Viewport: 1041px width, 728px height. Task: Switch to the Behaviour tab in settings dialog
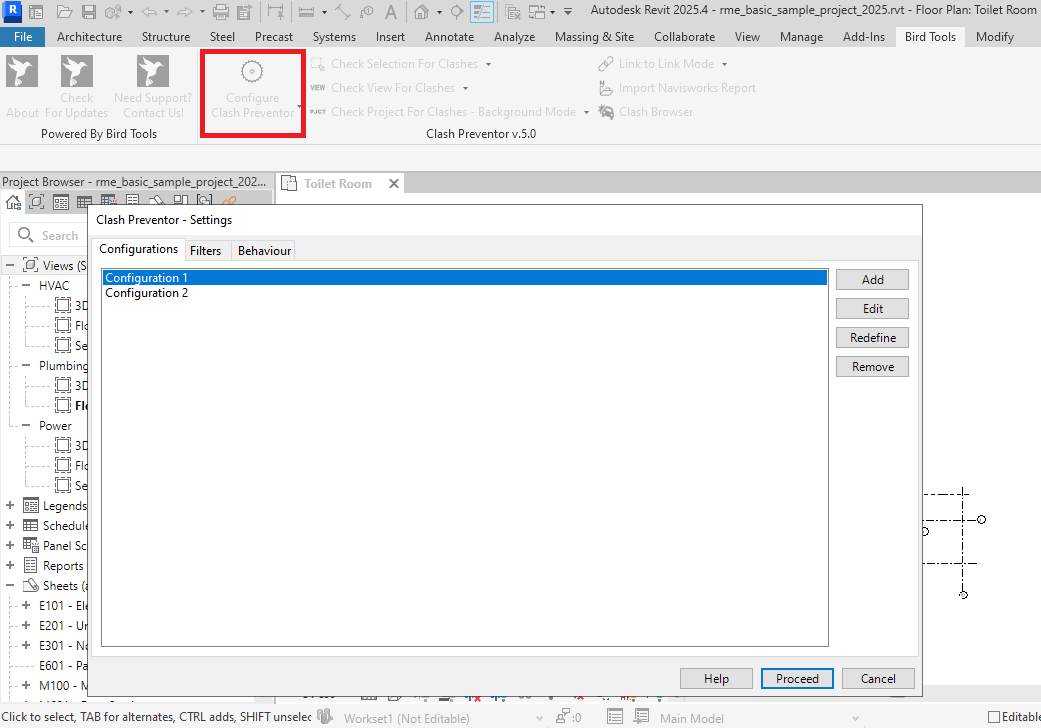(x=264, y=251)
